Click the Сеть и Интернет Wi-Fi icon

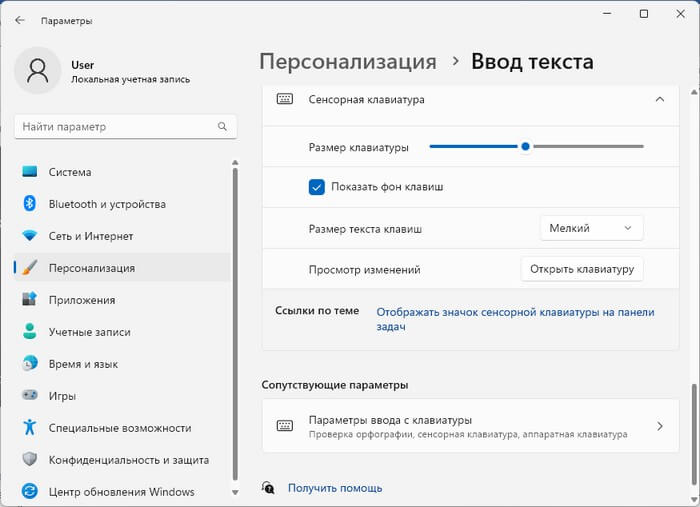click(29, 236)
